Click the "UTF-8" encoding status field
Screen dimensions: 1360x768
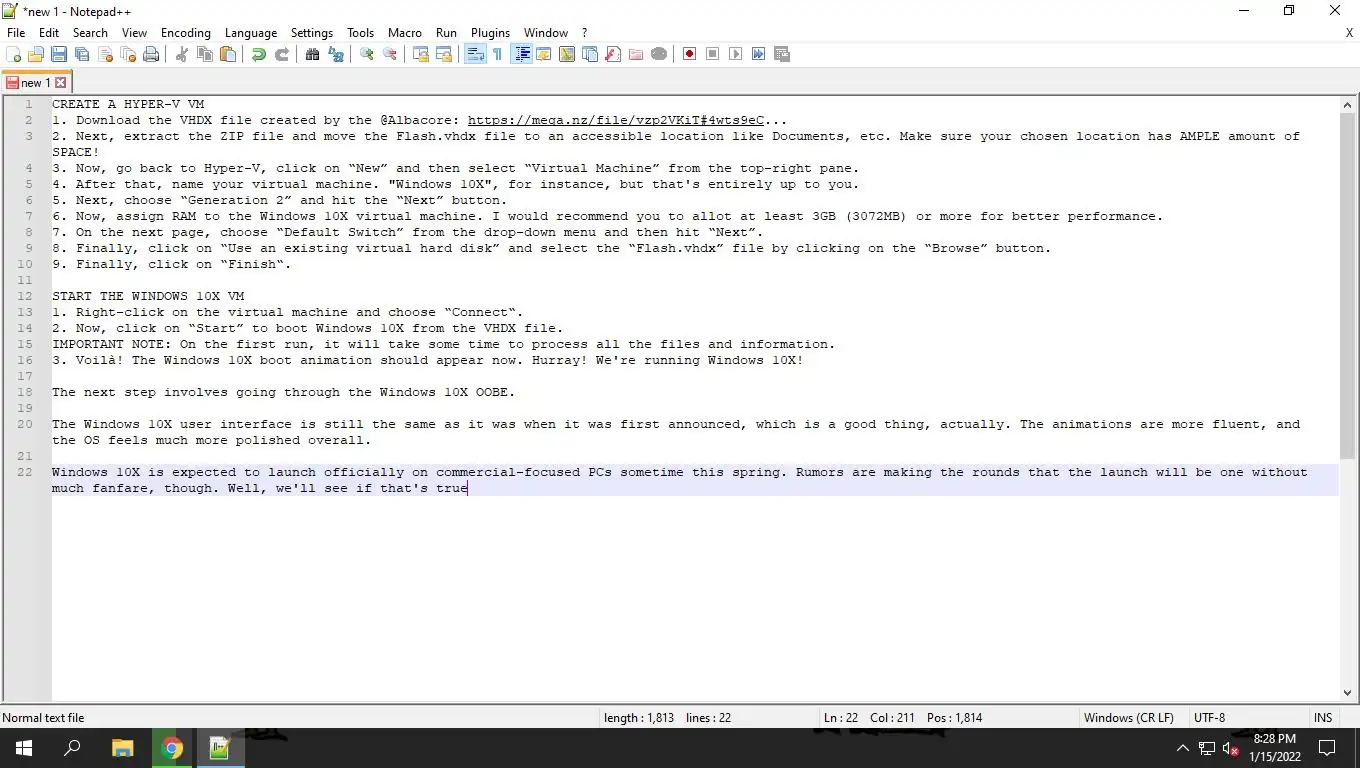click(x=1209, y=717)
